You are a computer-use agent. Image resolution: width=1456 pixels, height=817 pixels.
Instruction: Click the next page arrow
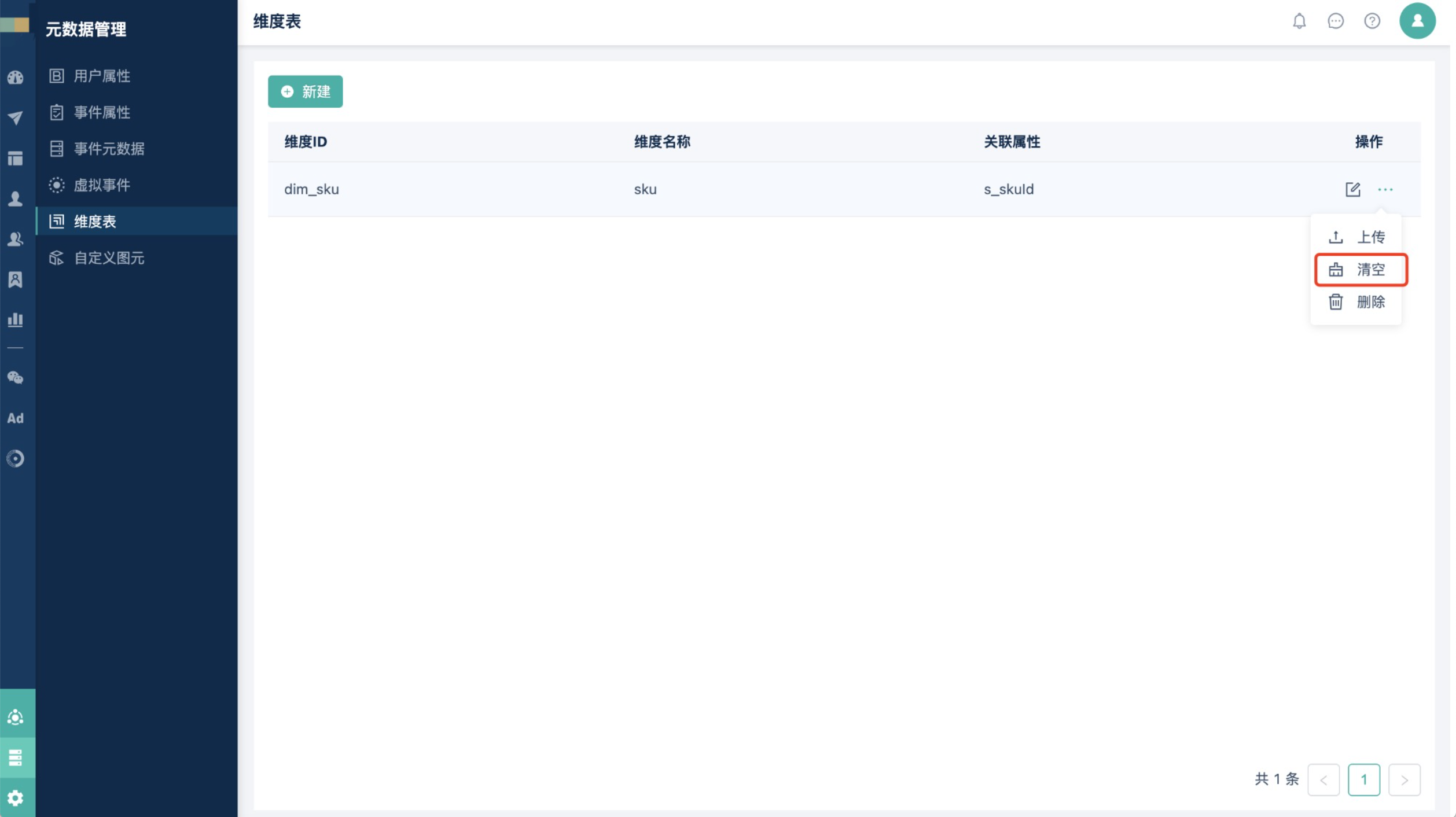[1404, 779]
